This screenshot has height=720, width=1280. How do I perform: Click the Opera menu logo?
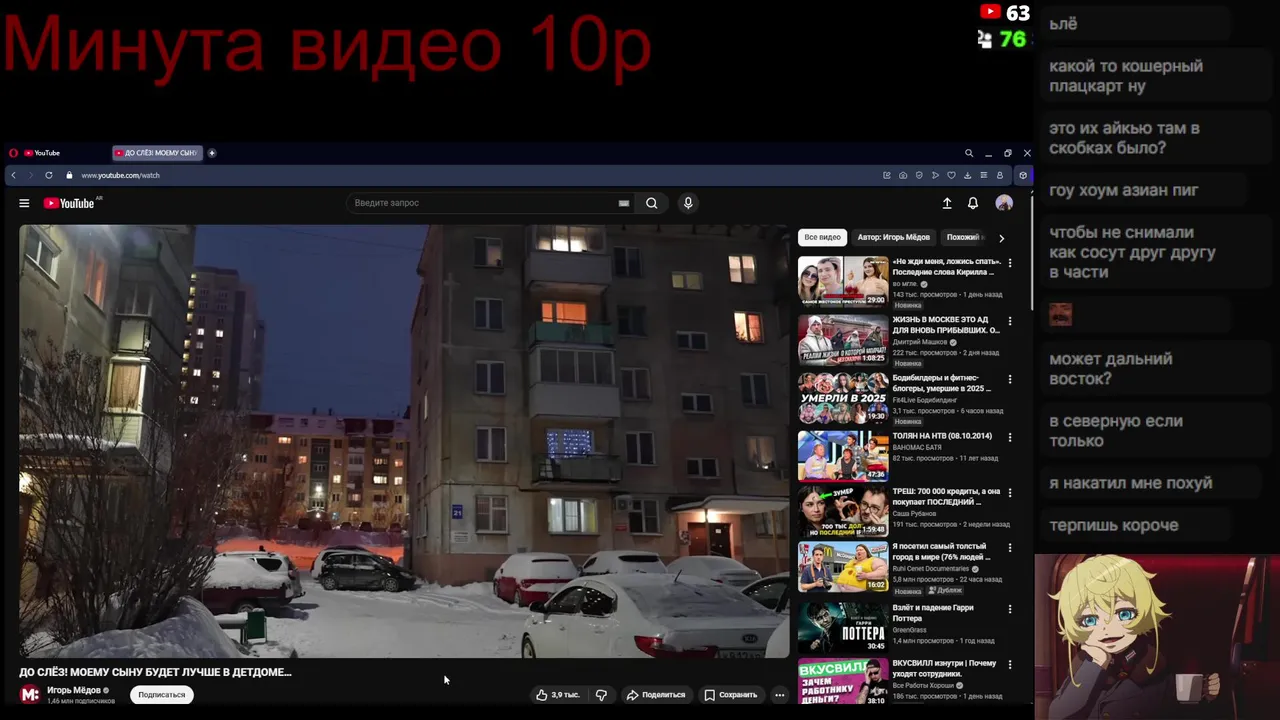point(13,153)
